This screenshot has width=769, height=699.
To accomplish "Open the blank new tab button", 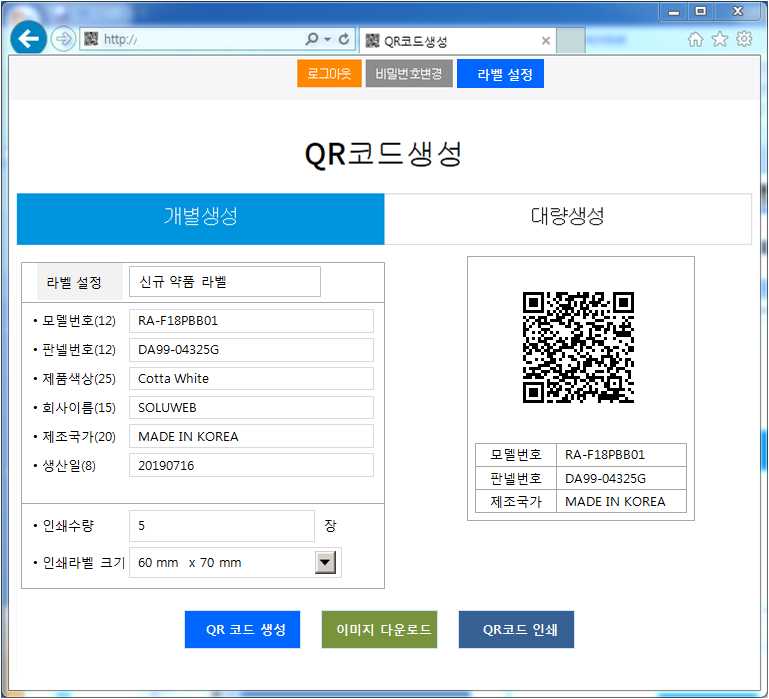I will 571,41.
